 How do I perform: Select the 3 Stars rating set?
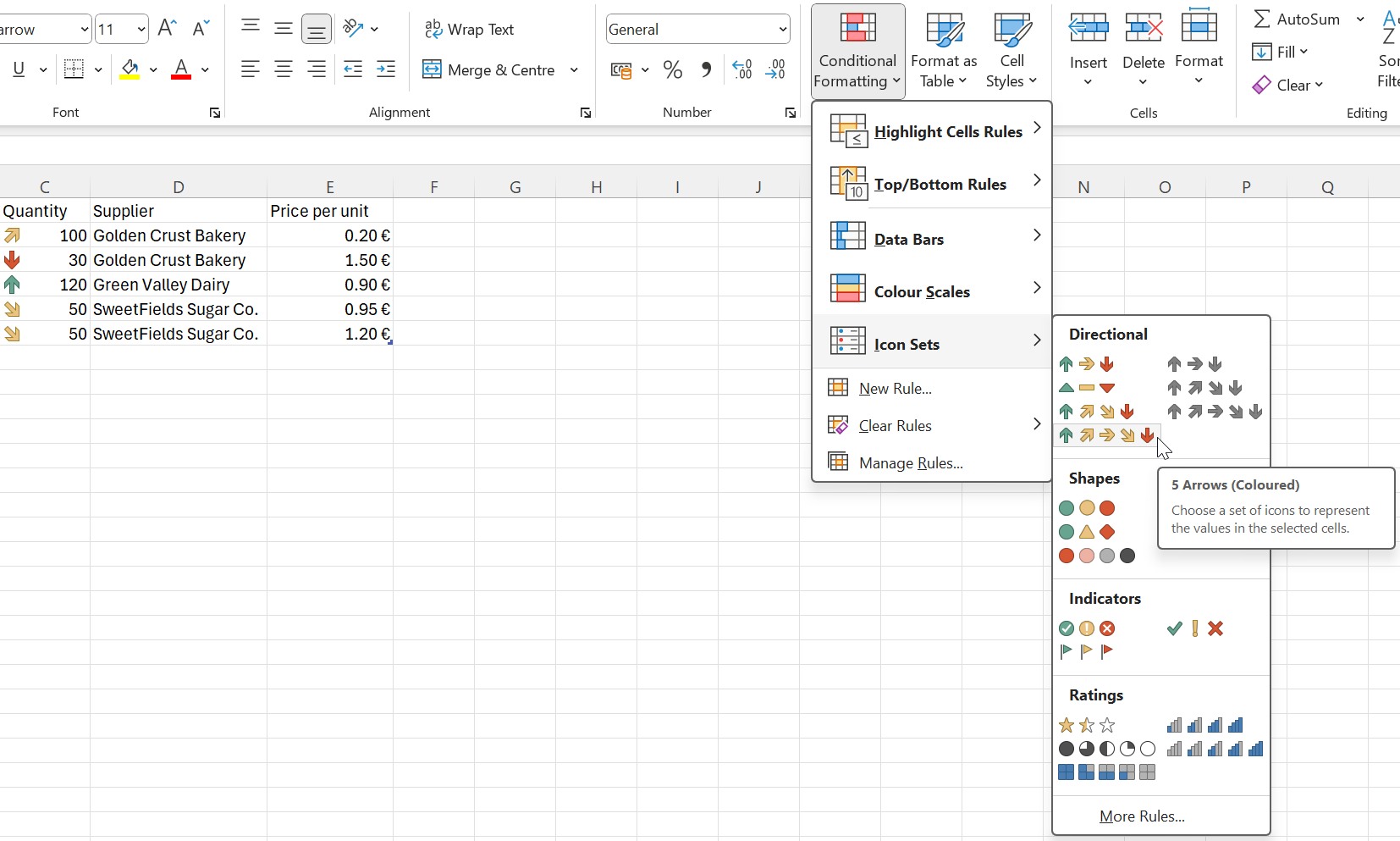coord(1086,725)
